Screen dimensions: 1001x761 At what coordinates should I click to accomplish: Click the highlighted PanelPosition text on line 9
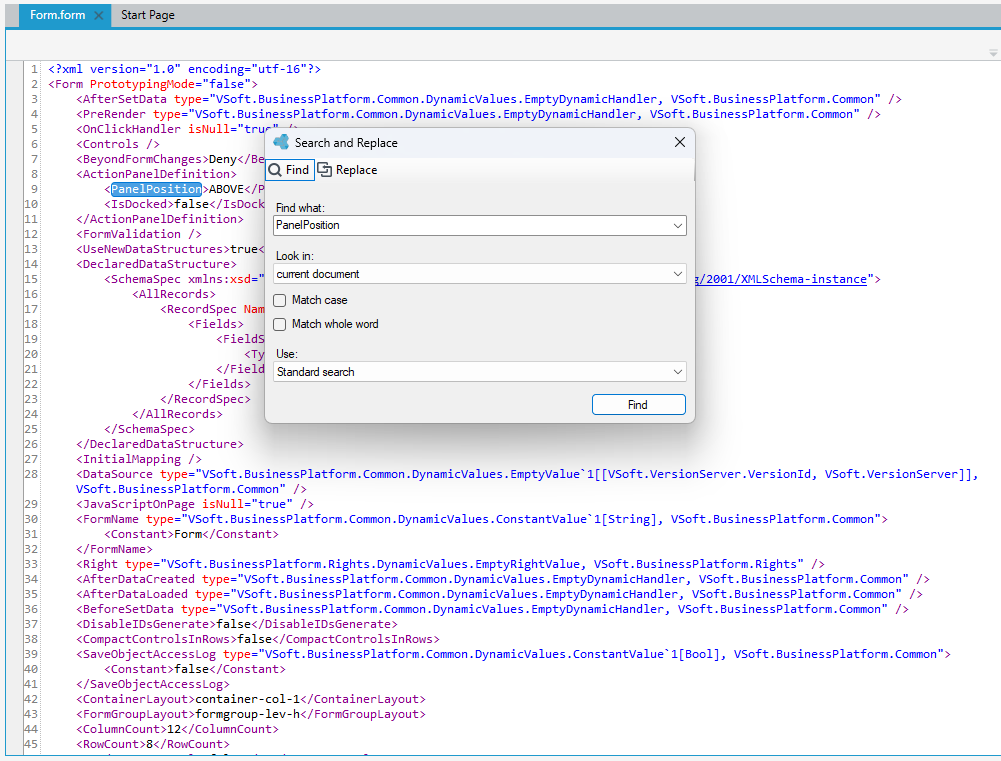click(156, 189)
